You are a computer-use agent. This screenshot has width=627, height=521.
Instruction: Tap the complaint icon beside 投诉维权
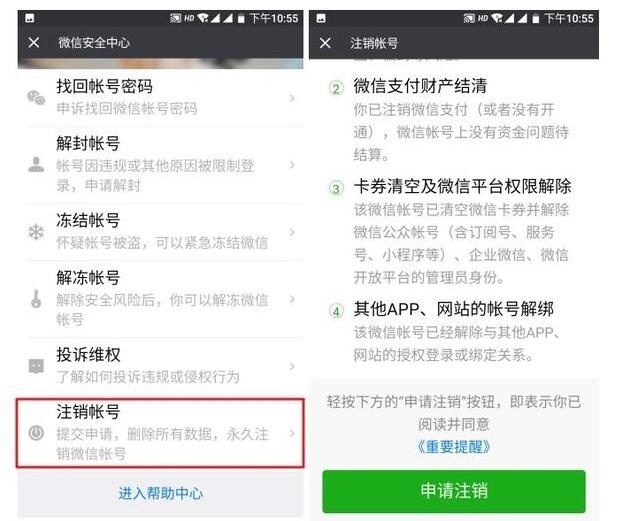click(36, 365)
